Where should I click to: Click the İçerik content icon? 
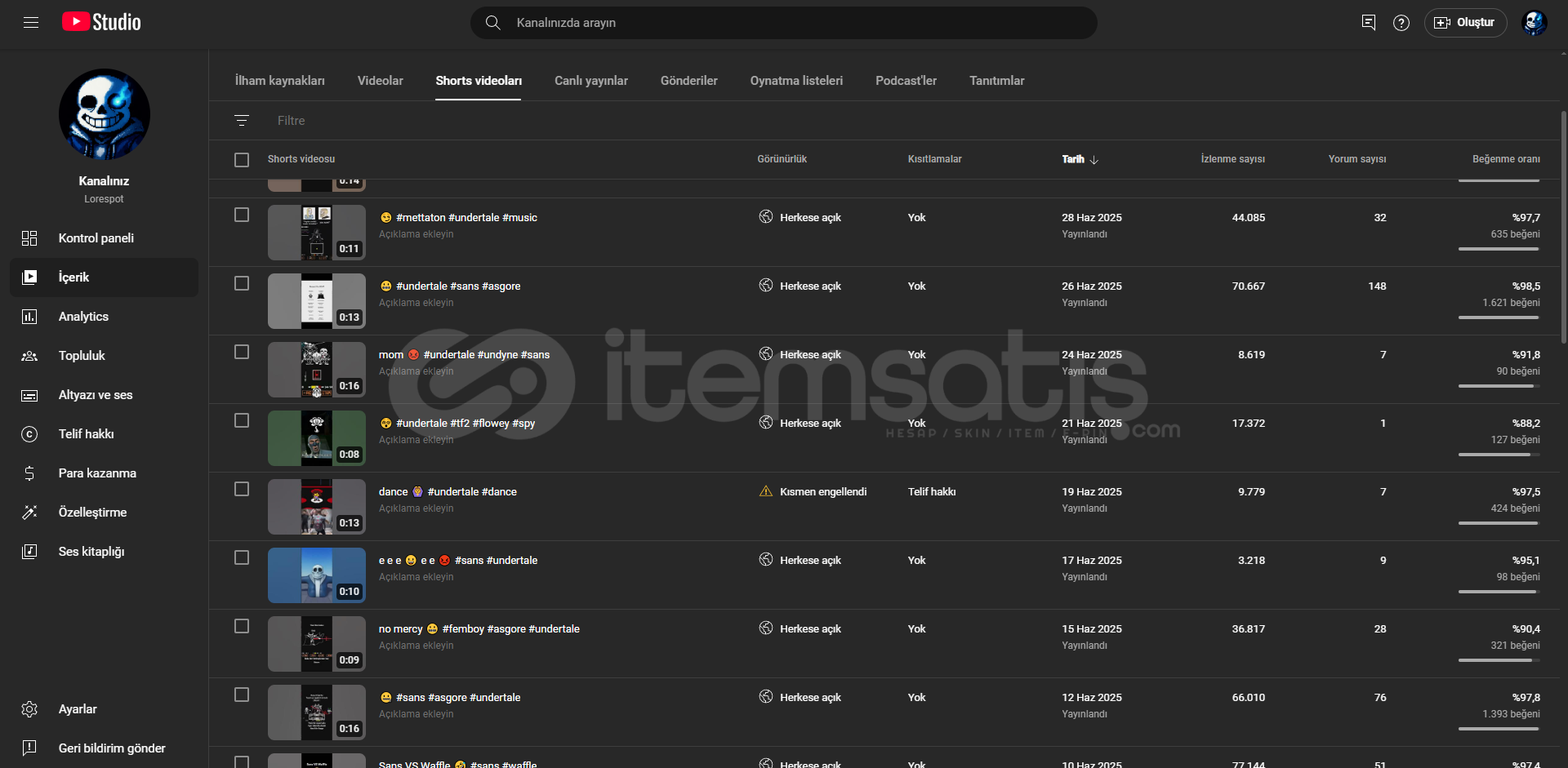pos(29,277)
